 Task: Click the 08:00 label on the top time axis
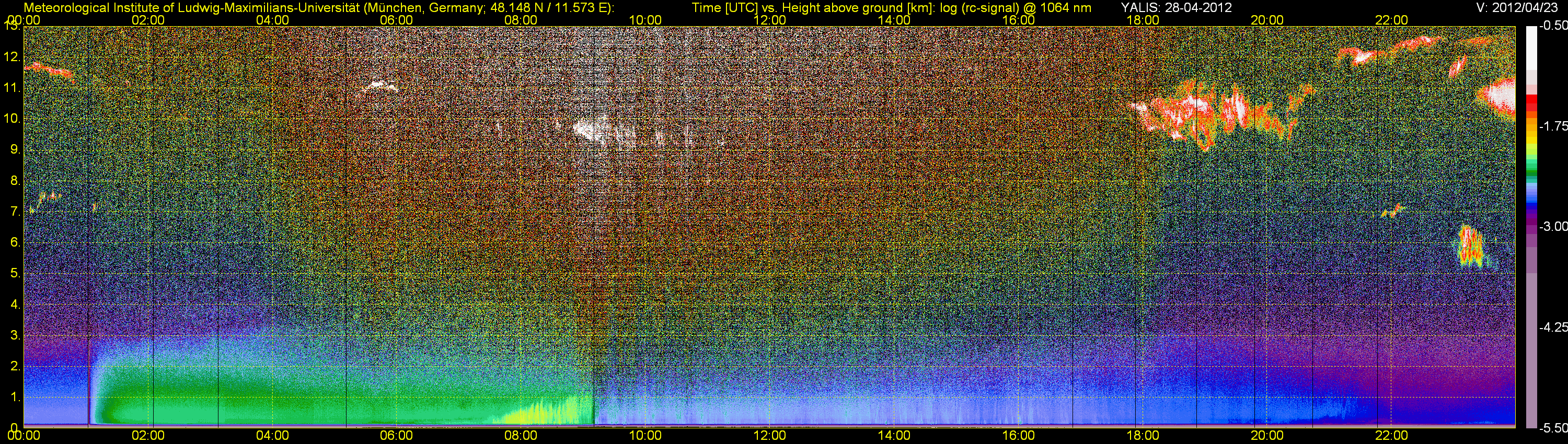521,20
